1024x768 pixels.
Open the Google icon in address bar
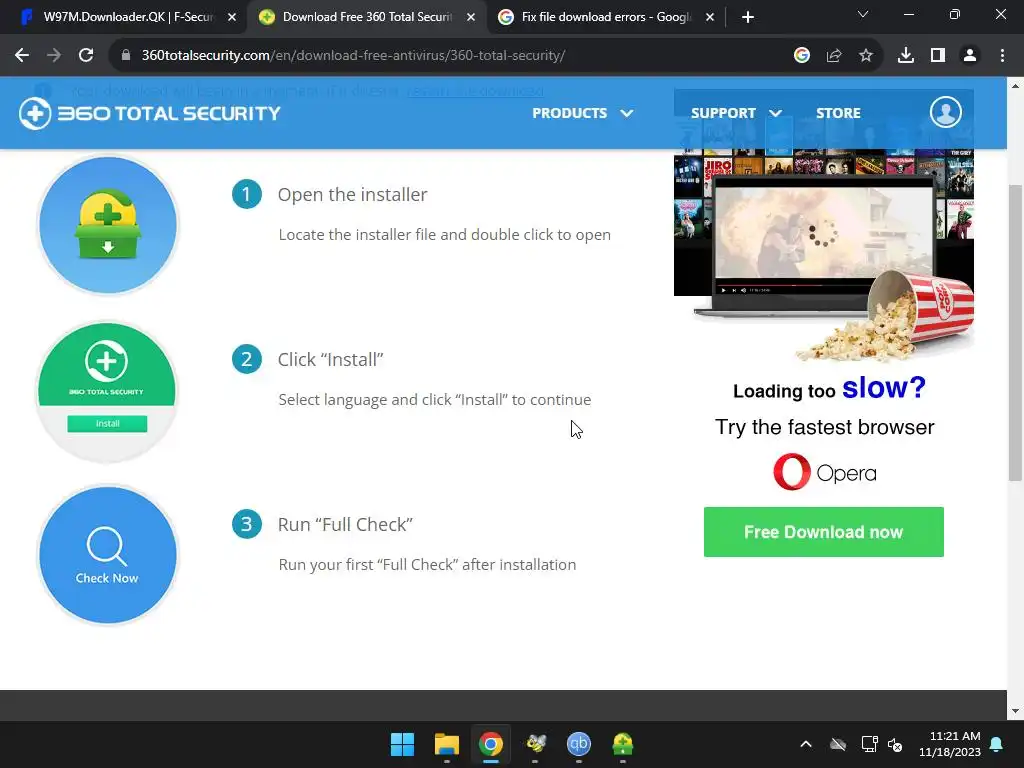point(802,56)
